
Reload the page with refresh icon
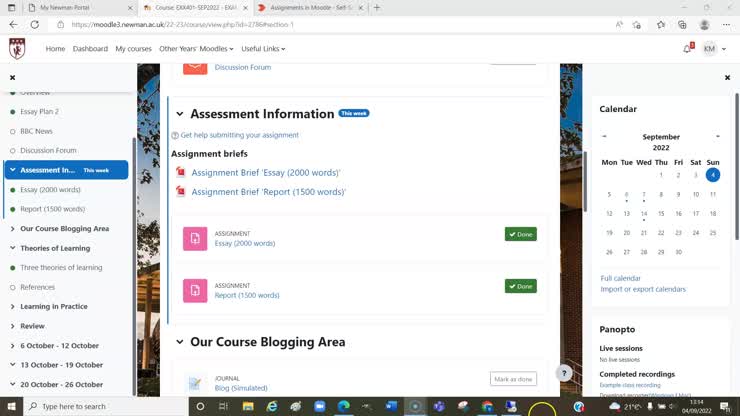[x=34, y=25]
